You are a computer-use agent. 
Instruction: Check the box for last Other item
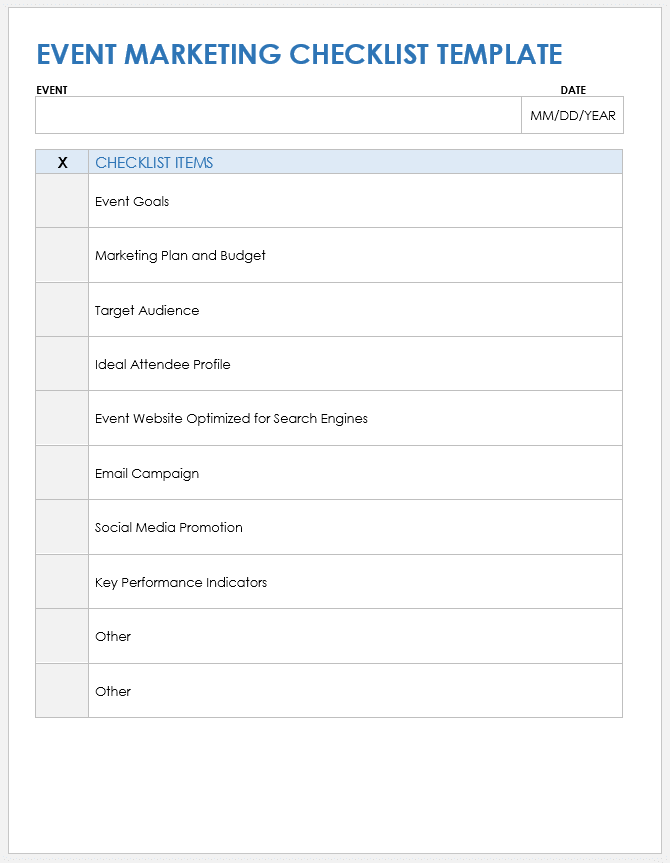coord(62,691)
